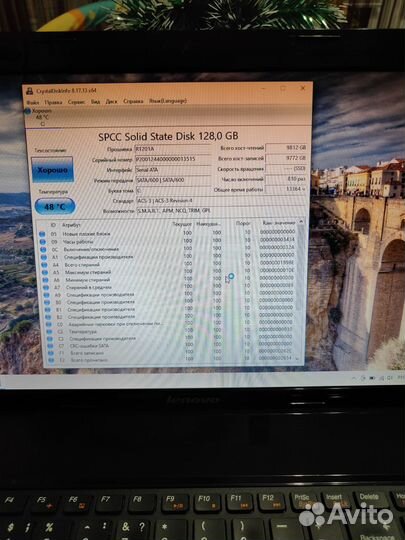Open the Сервис menu

click(x=76, y=102)
